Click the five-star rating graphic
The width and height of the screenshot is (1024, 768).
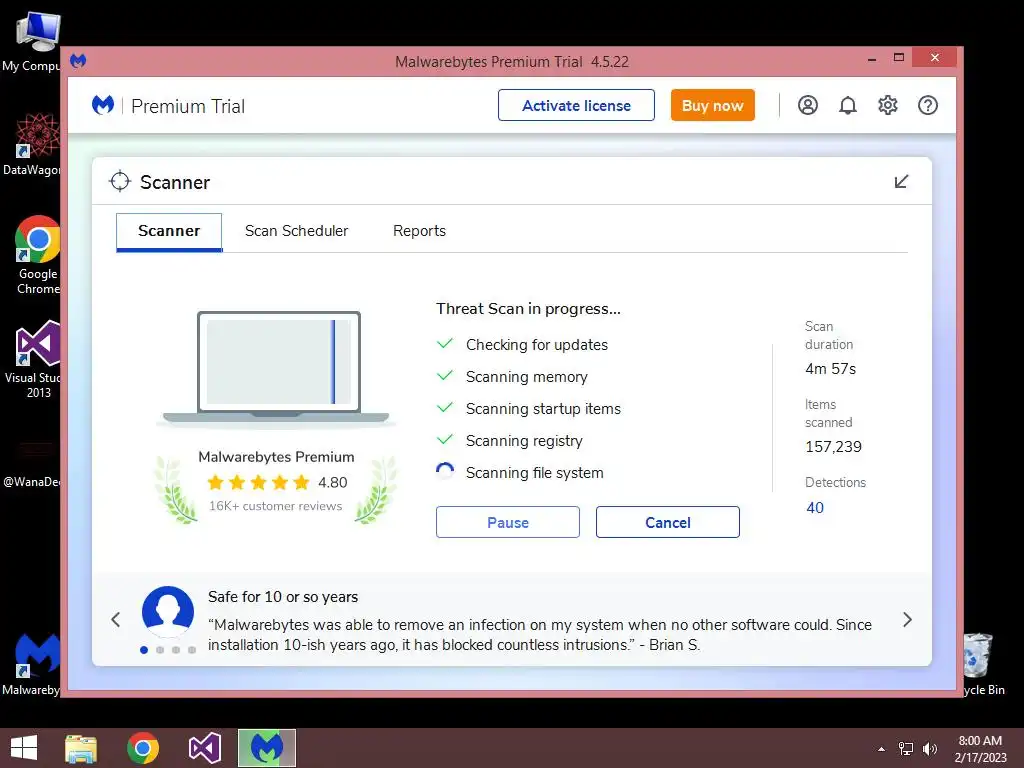(x=258, y=483)
